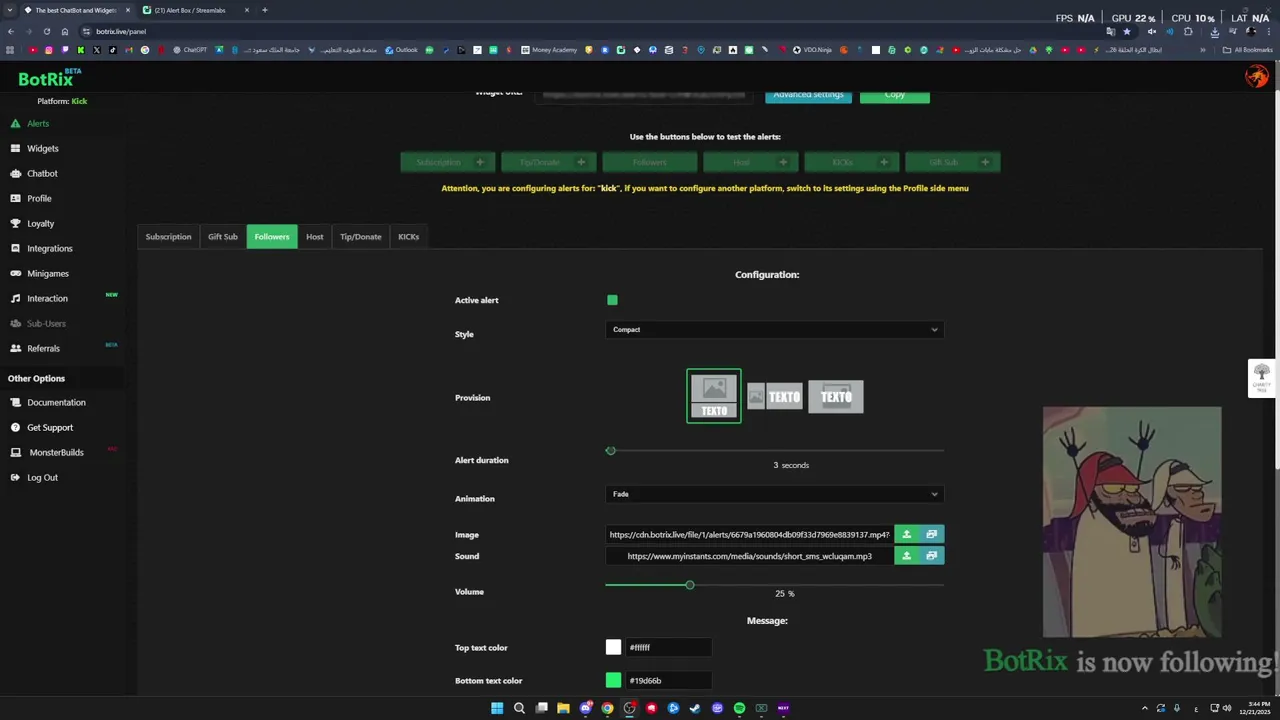This screenshot has width=1280, height=720.
Task: Open a new browser tab
Action: pos(264,10)
